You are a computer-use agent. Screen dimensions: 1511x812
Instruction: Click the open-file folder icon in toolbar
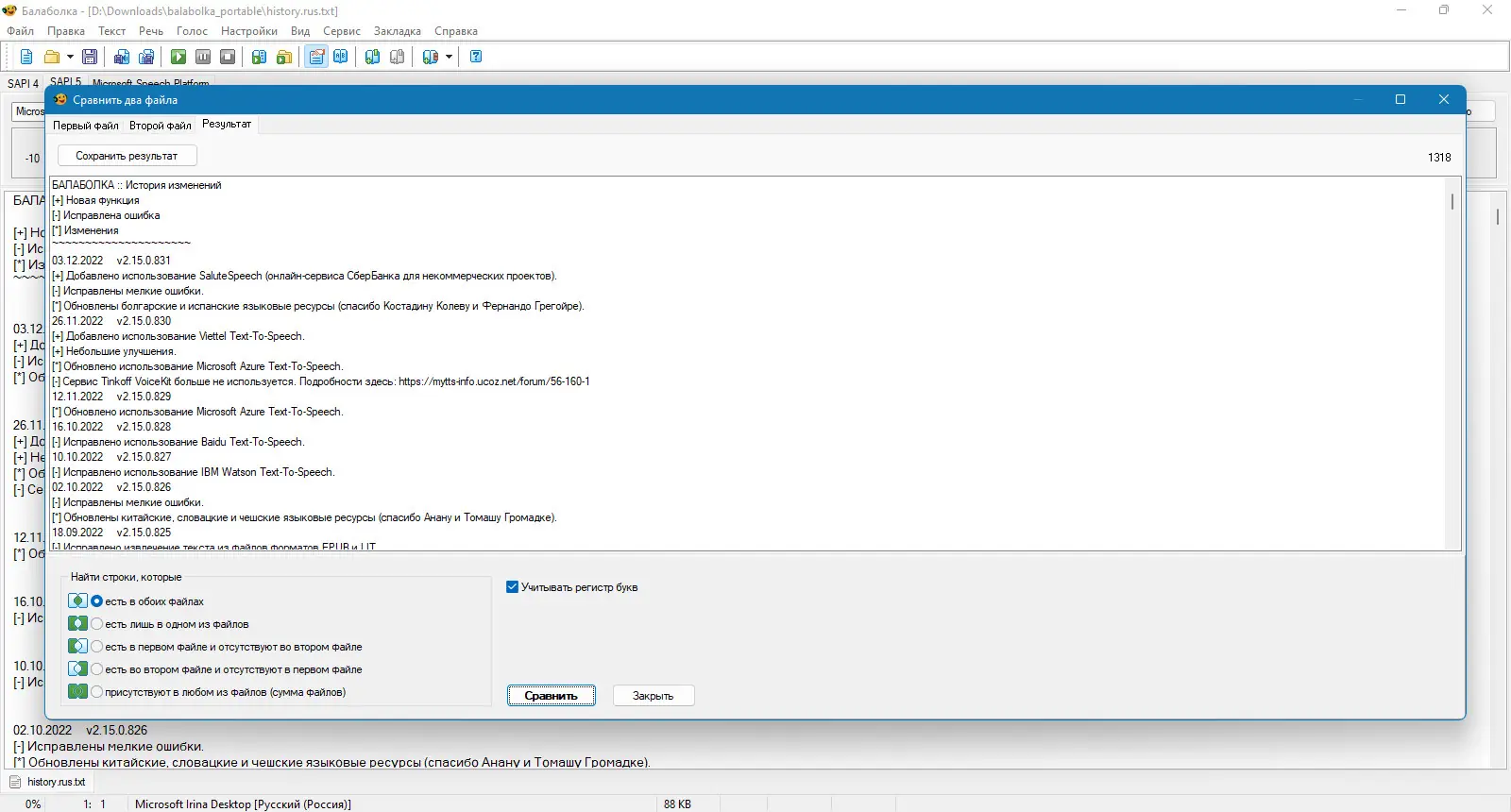coord(52,57)
